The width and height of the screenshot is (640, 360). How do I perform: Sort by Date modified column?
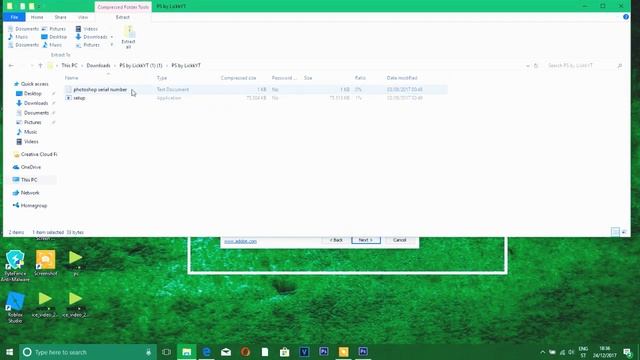point(402,78)
